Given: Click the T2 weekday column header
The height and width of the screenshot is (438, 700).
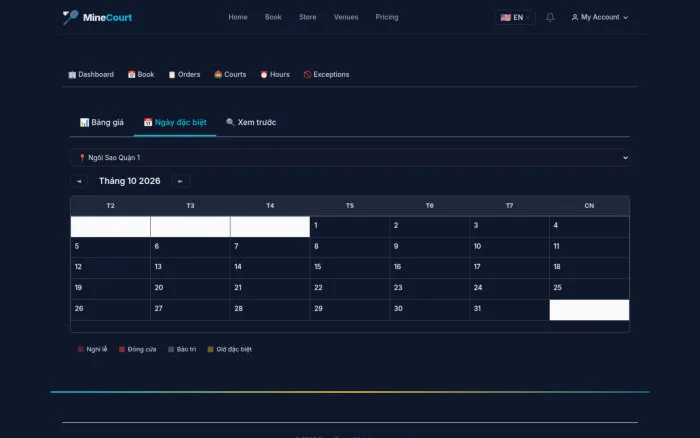Looking at the screenshot, I should 110,206.
